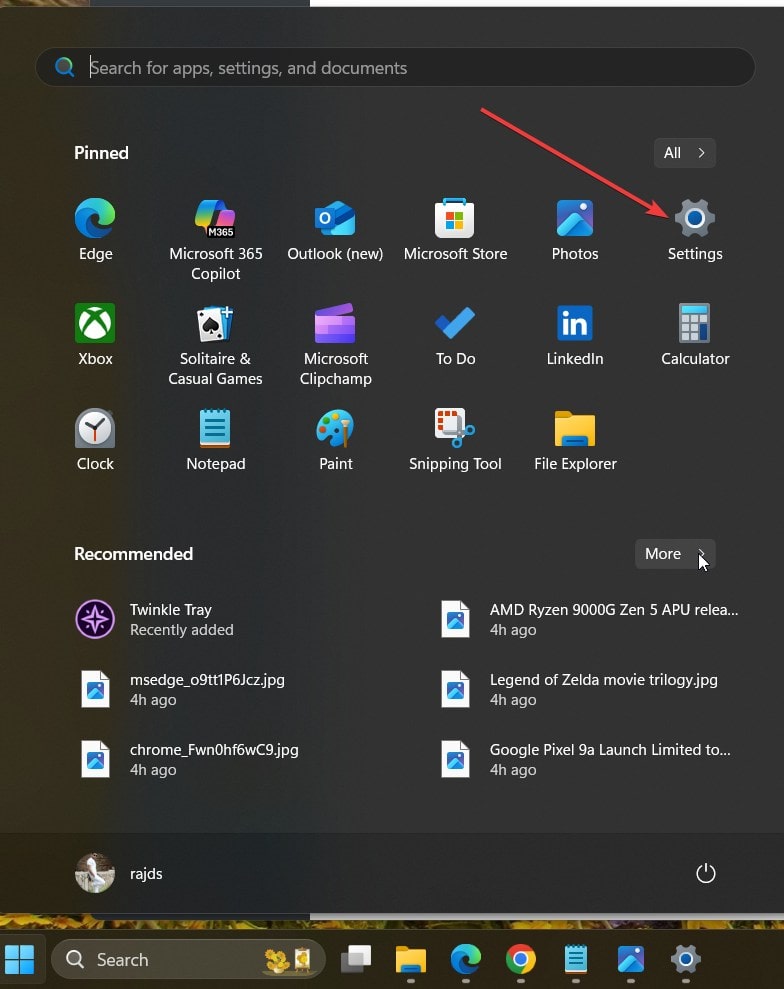
Task: Open the Calculator app
Action: (x=694, y=335)
